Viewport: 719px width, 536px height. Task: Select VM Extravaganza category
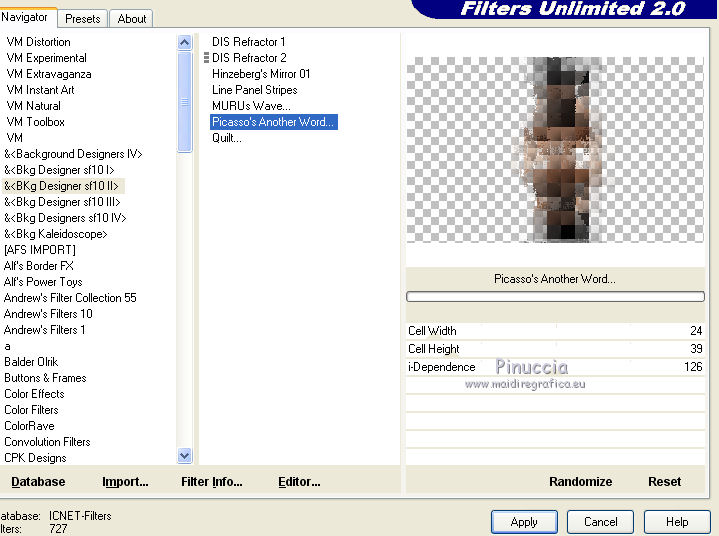point(49,74)
